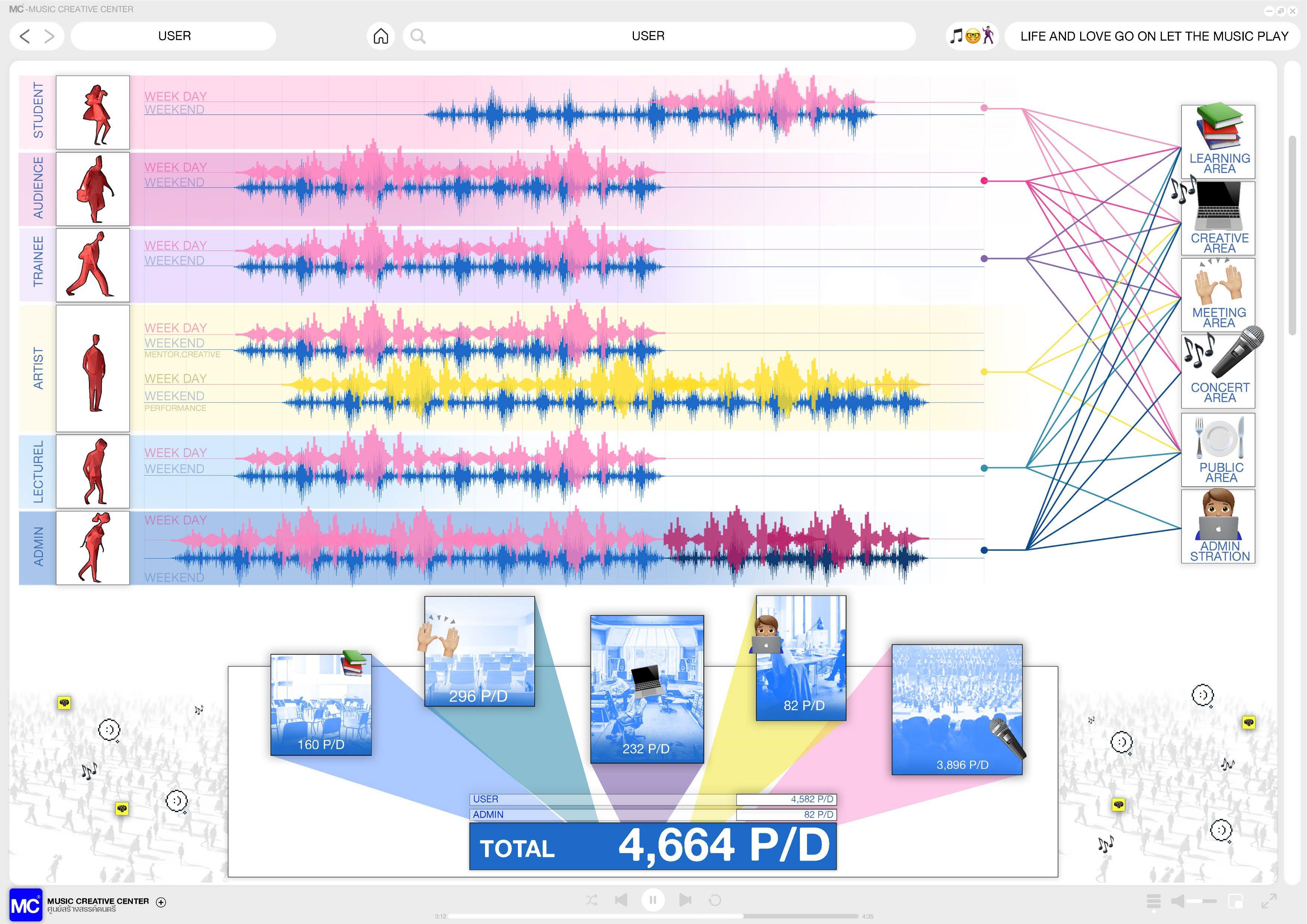The width and height of the screenshot is (1307, 924).
Task: Go to the previous track
Action: click(x=621, y=900)
